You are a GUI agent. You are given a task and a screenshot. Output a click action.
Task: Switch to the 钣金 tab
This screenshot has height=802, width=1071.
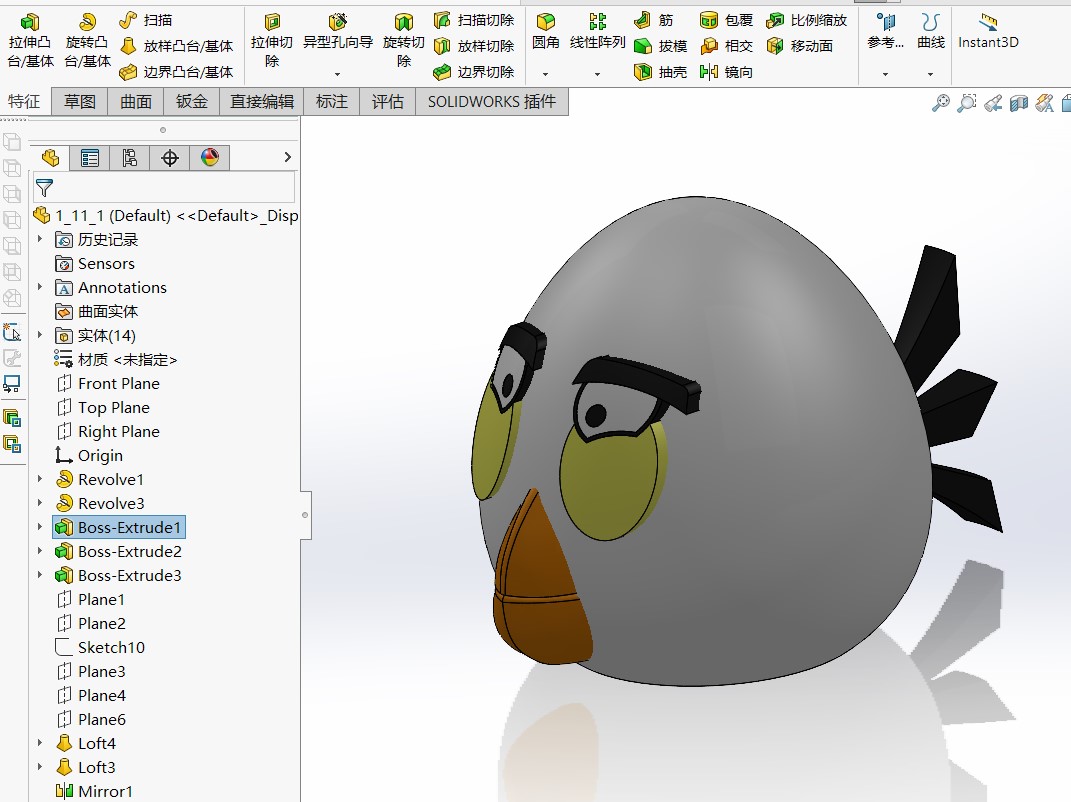tap(192, 102)
